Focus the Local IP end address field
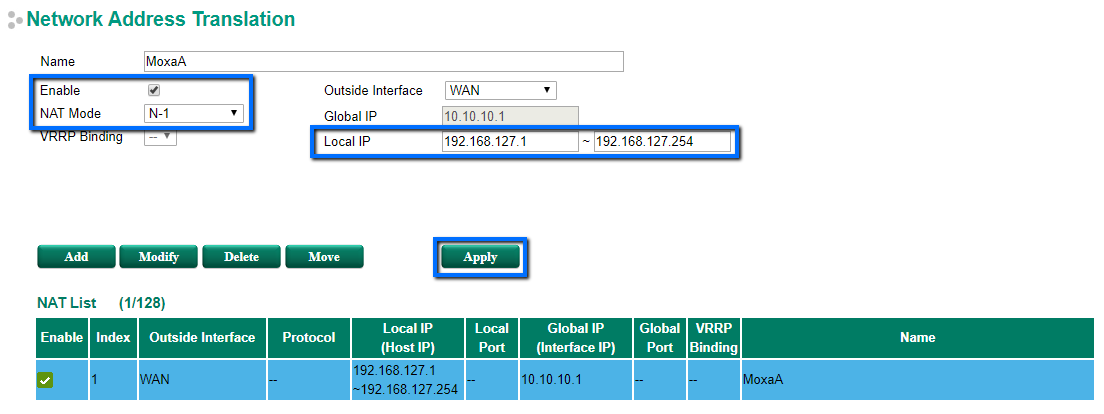Viewport: 1104px width, 414px height. coord(662,143)
